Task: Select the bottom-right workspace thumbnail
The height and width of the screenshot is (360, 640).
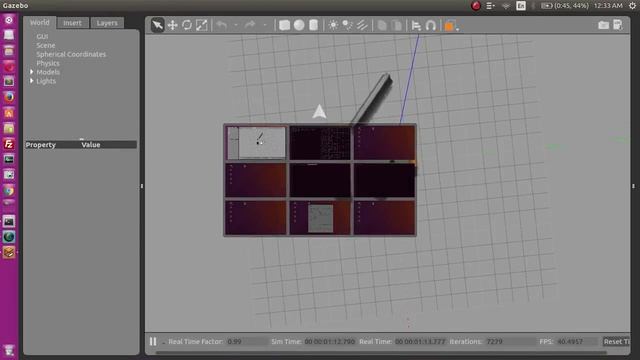Action: (x=384, y=218)
